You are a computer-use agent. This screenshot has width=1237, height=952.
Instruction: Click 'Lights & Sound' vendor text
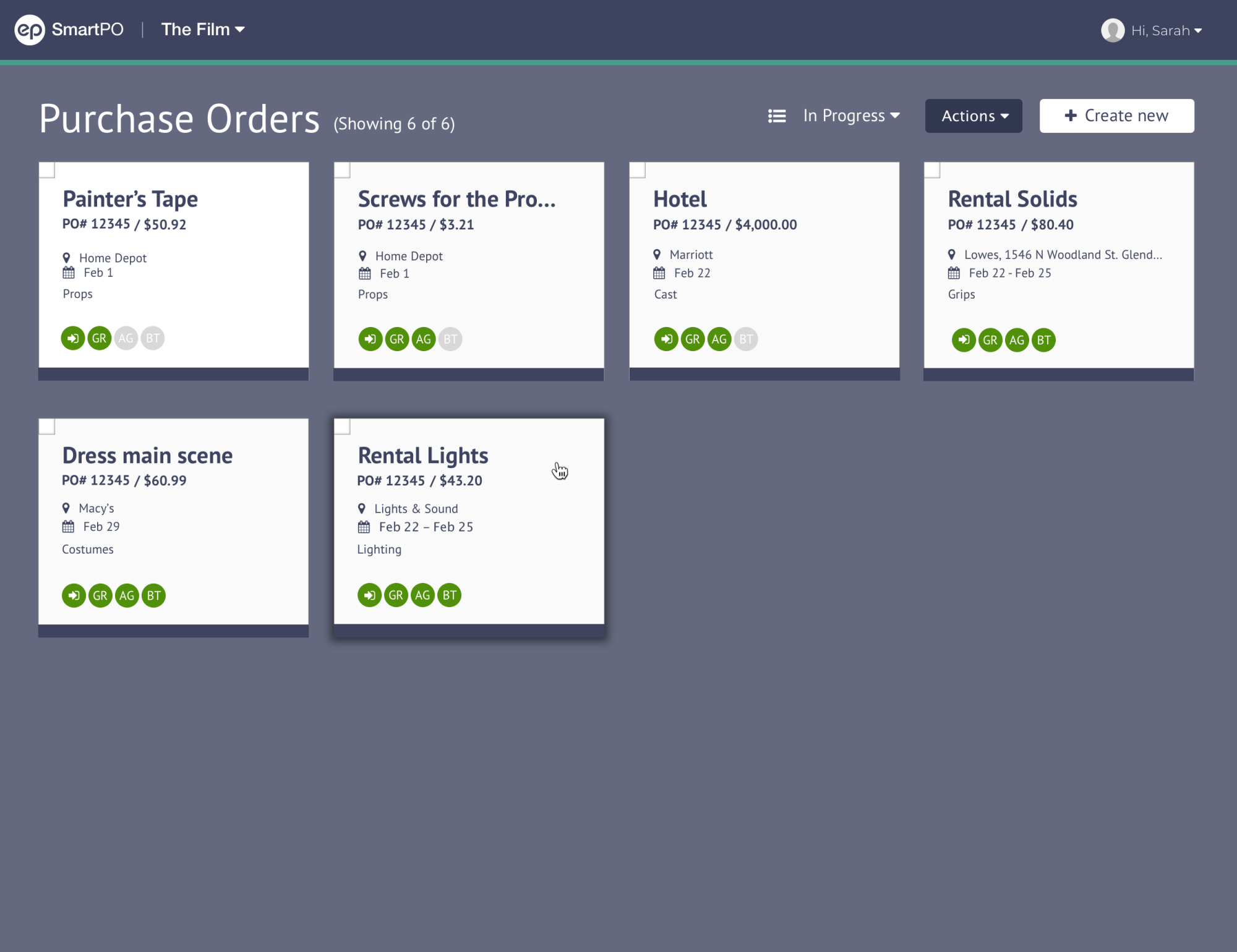click(416, 509)
